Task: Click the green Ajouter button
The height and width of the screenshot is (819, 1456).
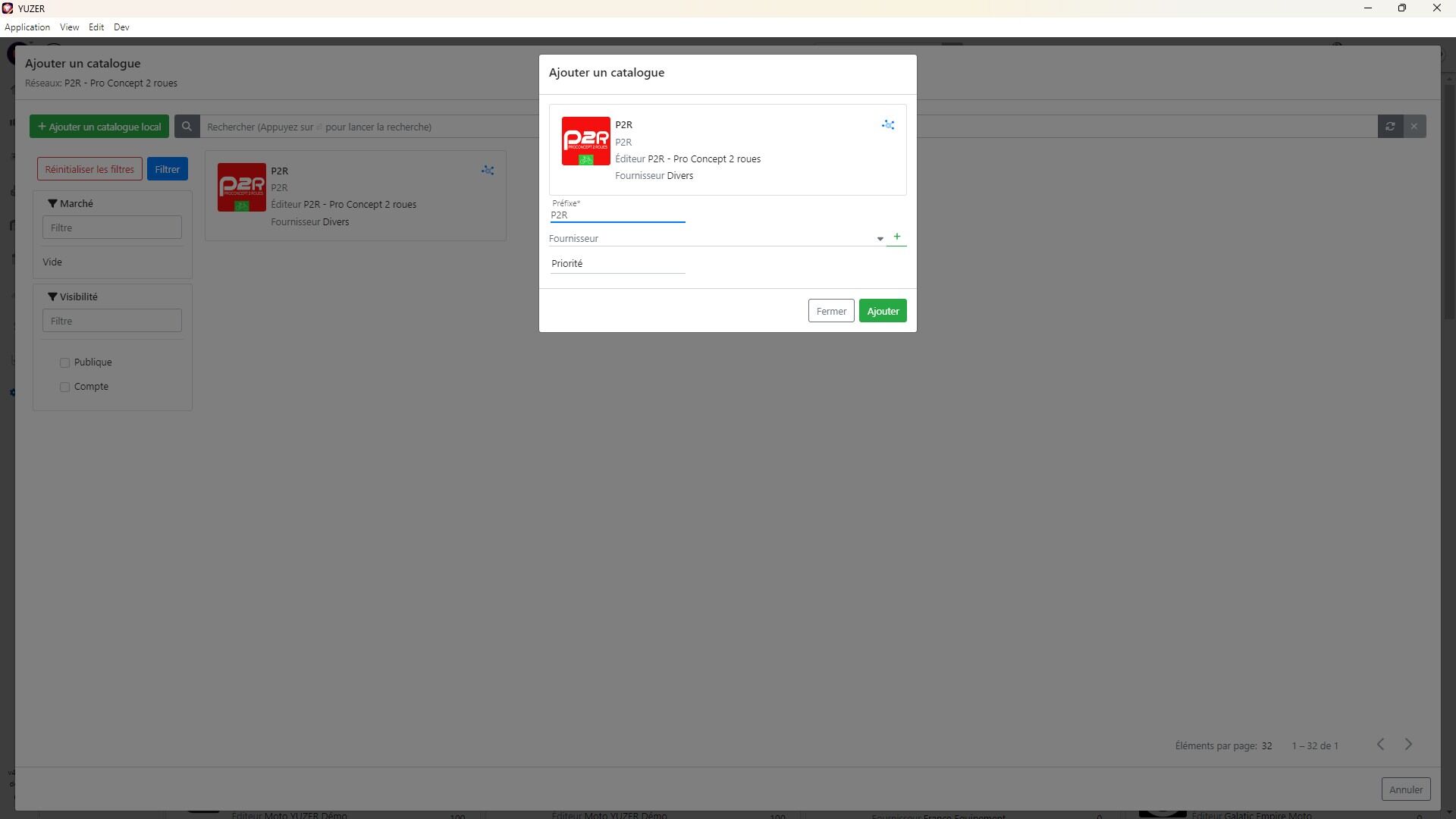Action: coord(882,311)
